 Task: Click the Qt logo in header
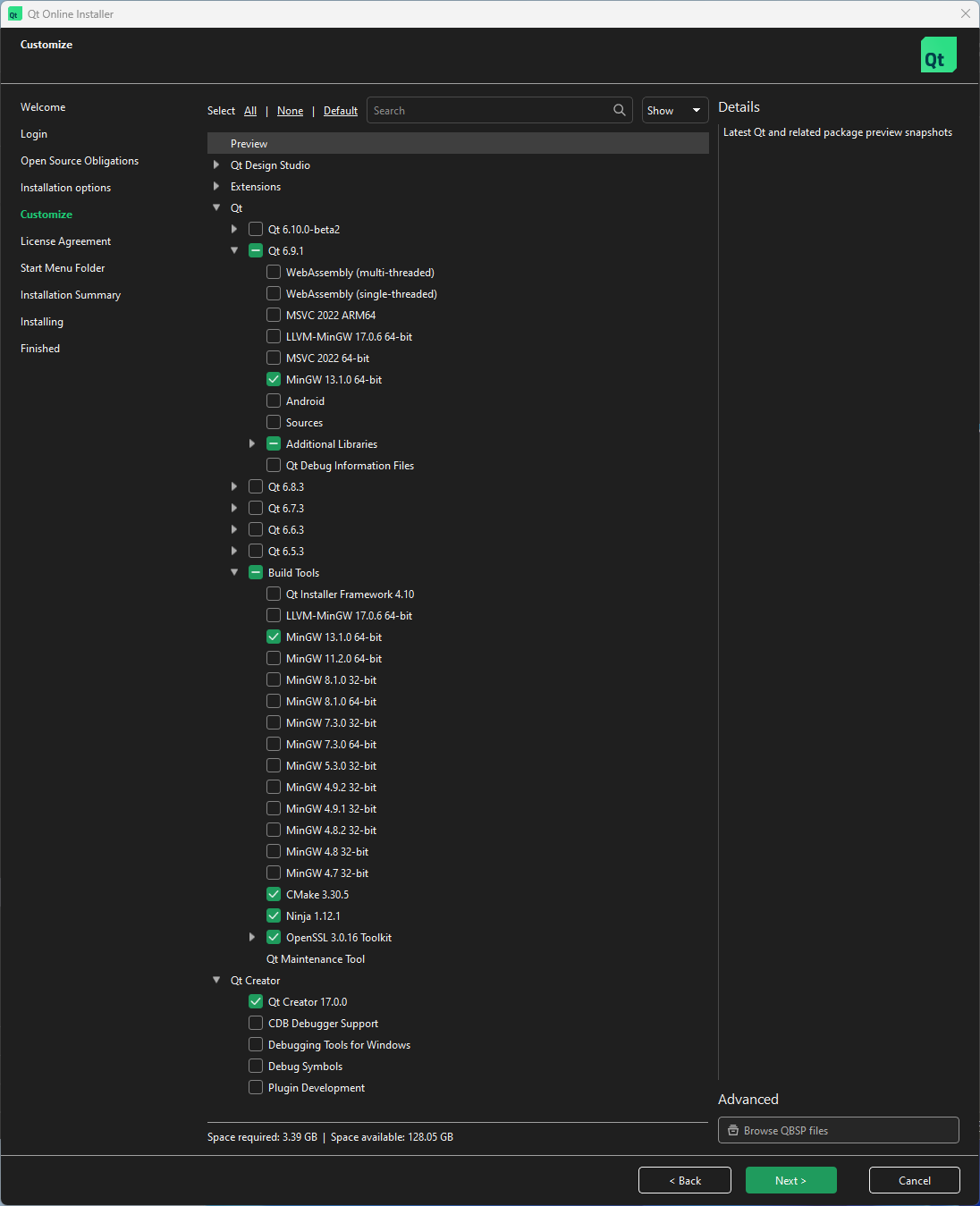click(x=938, y=55)
